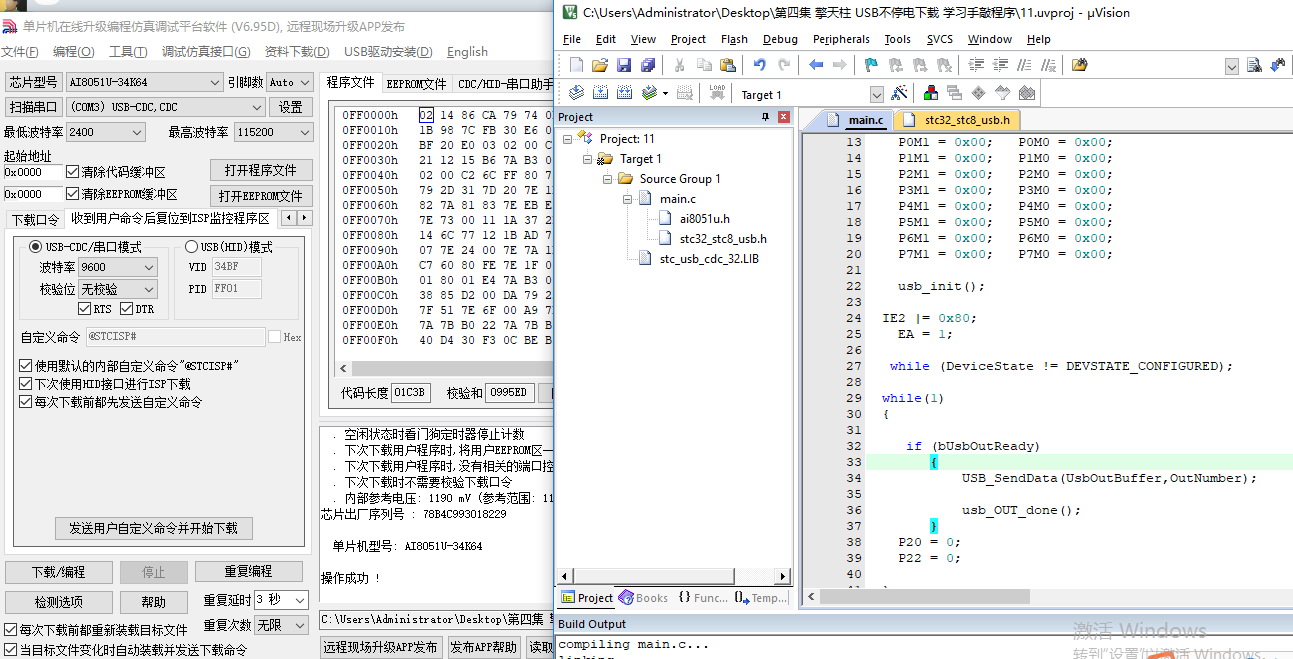
Task: Switch to the EEPROM文件 tab
Action: click(x=416, y=83)
